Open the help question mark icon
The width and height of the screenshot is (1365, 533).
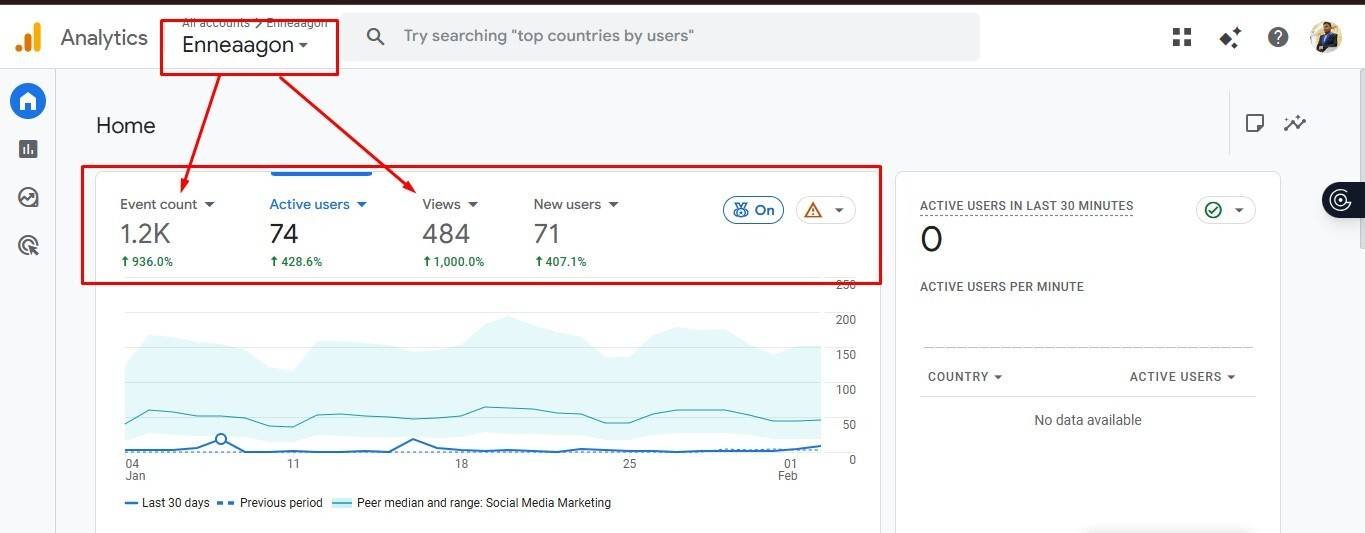point(1278,37)
